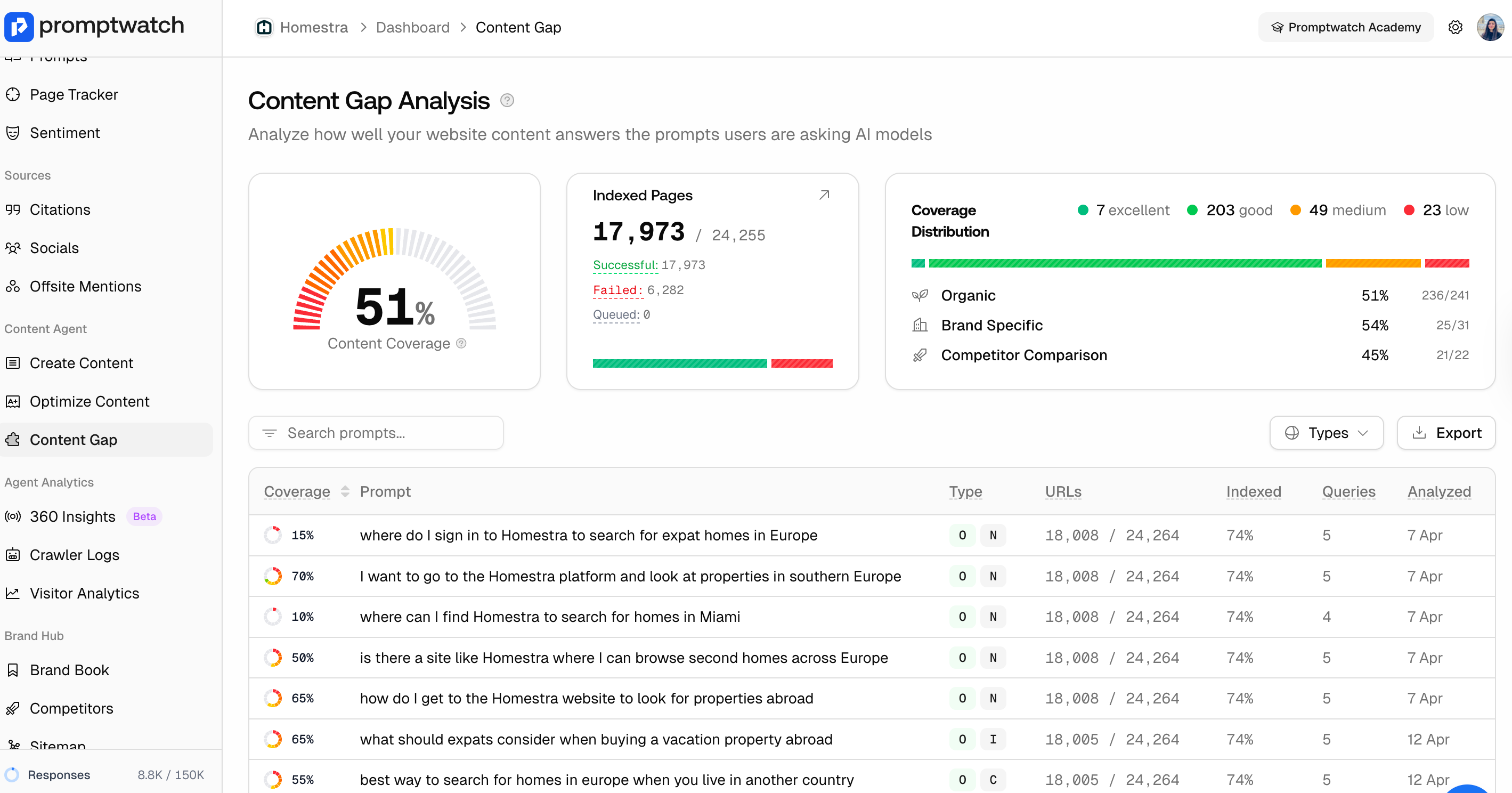Click the Brand Specific building icon
Screen dimensions: 1512x793
pyautogui.click(x=920, y=325)
